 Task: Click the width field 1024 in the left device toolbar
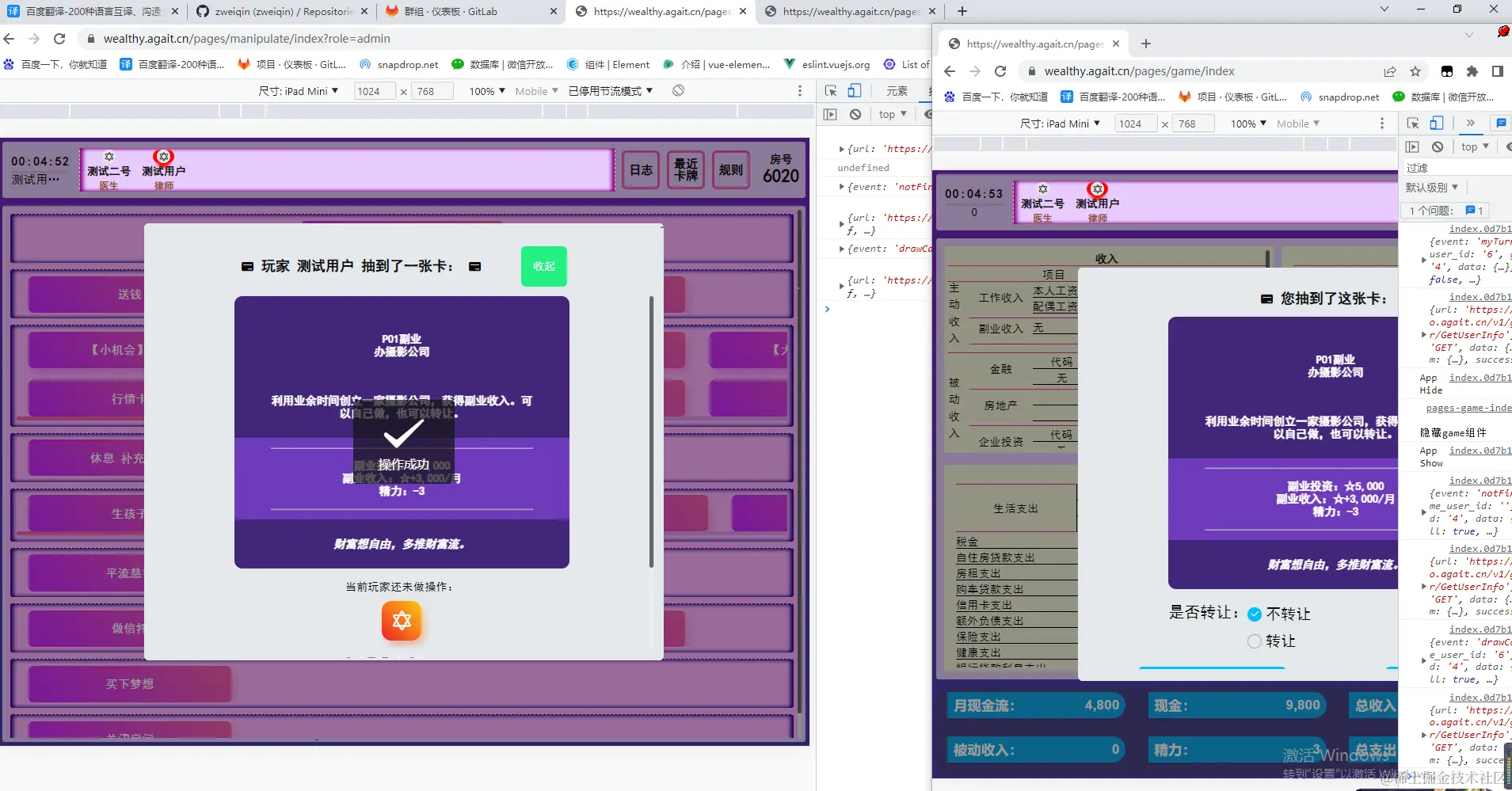click(374, 91)
